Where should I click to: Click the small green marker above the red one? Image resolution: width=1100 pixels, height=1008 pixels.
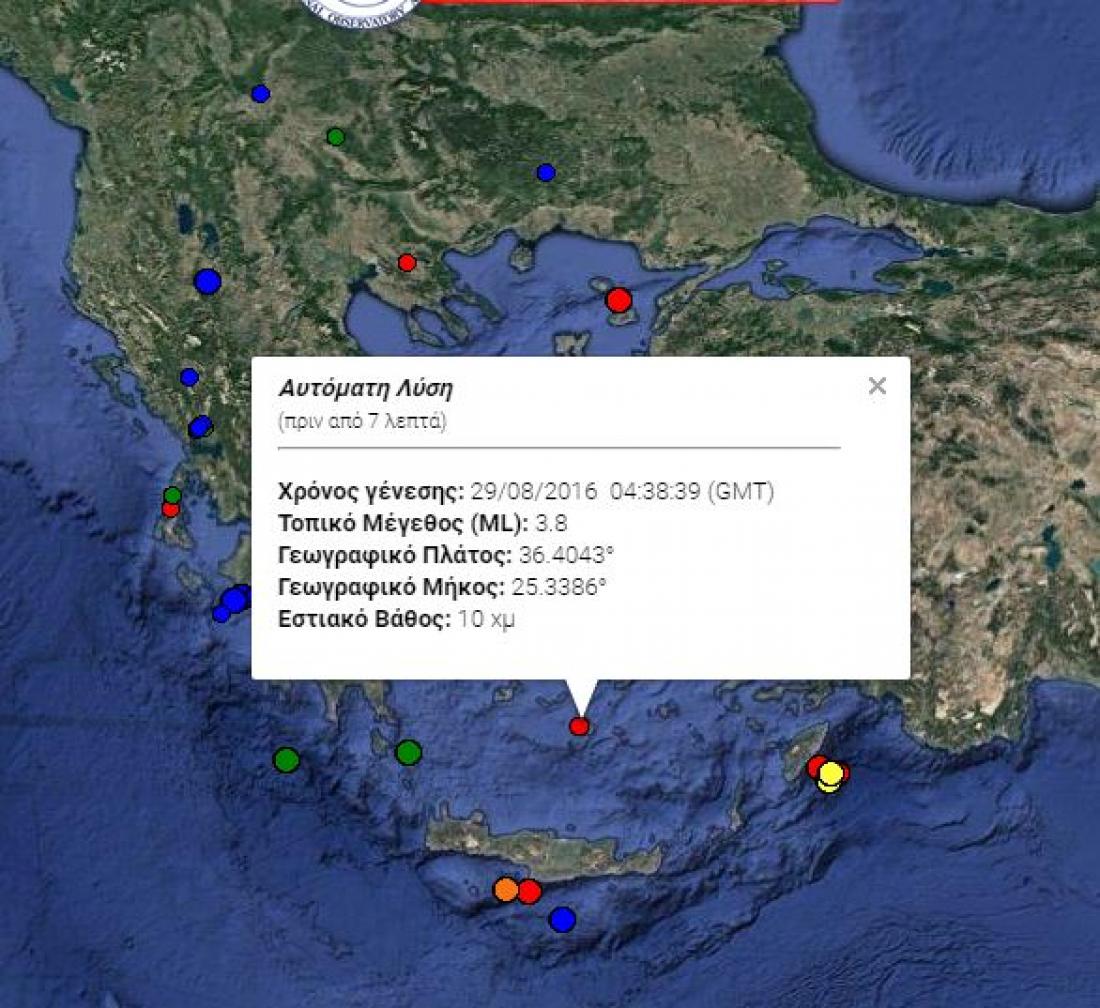[172, 495]
